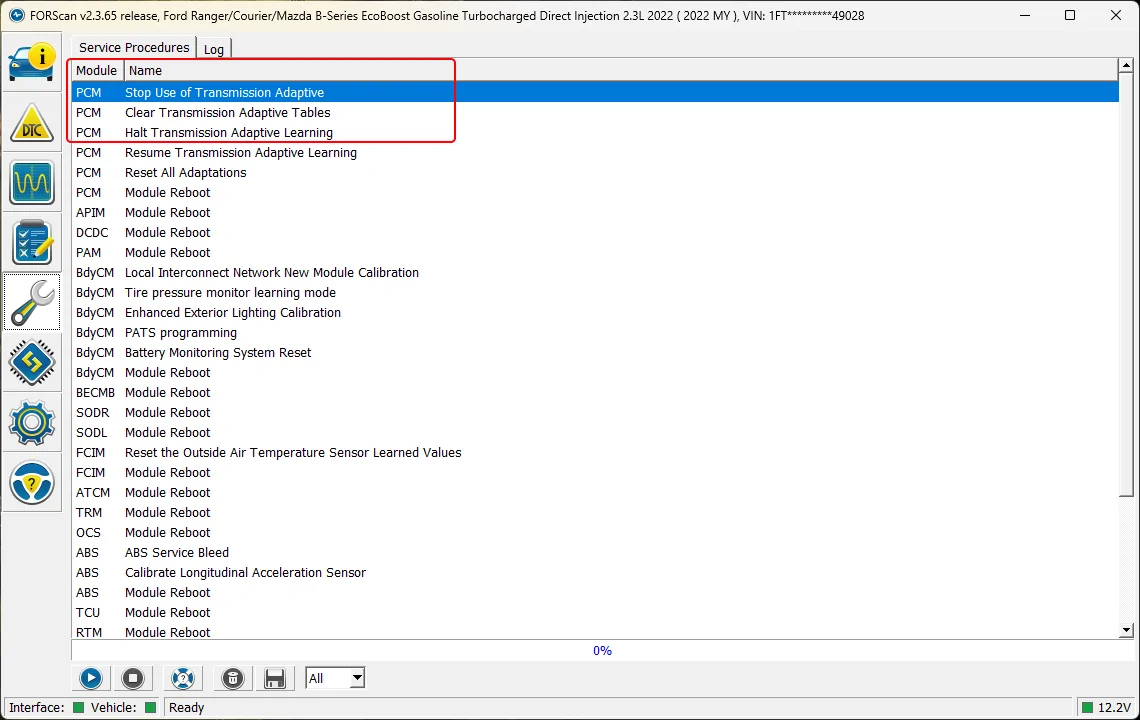Click the FORScan title bar app icon

[16, 15]
